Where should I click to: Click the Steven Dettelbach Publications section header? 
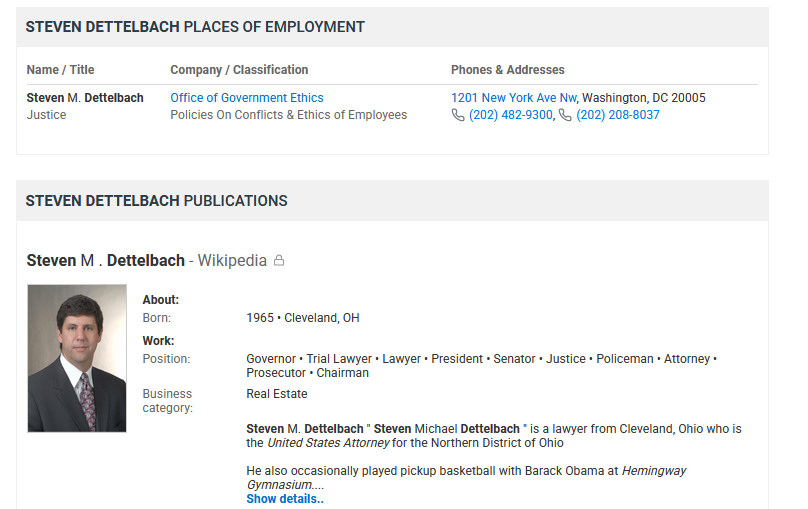pyautogui.click(x=157, y=201)
